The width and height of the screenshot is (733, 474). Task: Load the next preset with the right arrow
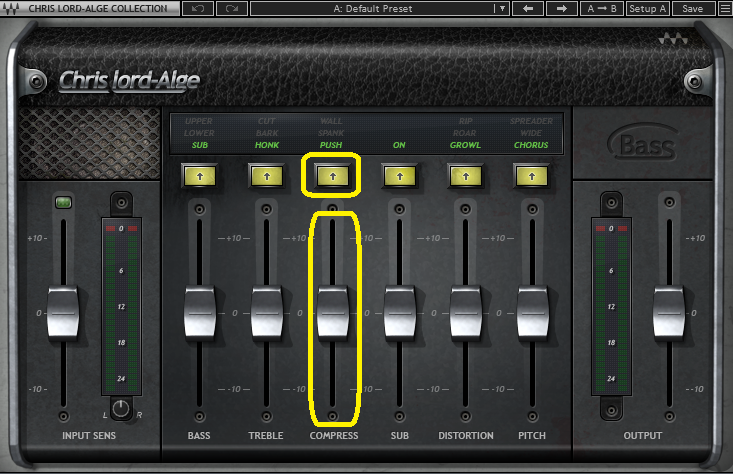(x=561, y=9)
